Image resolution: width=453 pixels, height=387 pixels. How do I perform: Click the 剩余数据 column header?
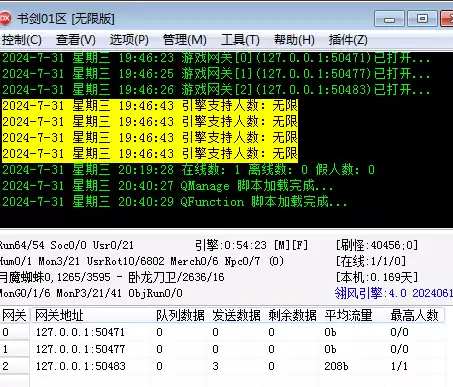click(292, 315)
